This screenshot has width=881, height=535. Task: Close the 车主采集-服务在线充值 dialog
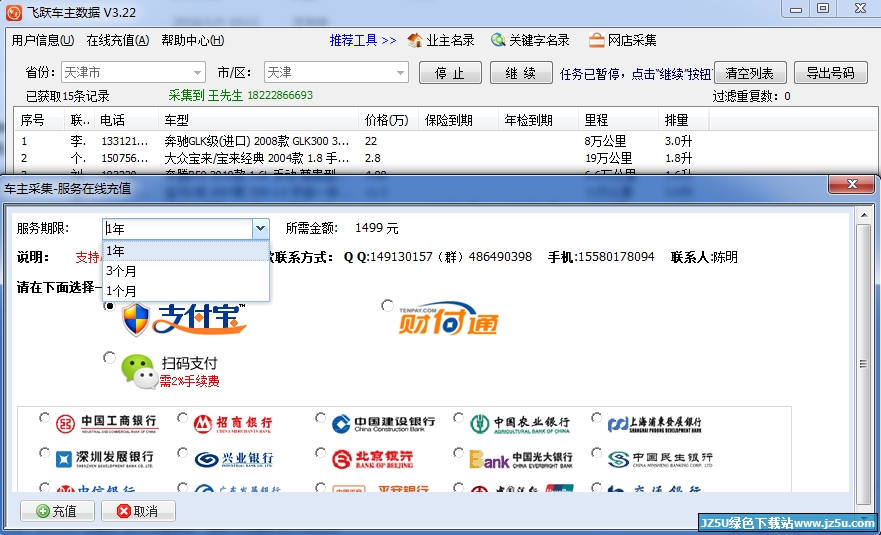pyautogui.click(x=852, y=184)
